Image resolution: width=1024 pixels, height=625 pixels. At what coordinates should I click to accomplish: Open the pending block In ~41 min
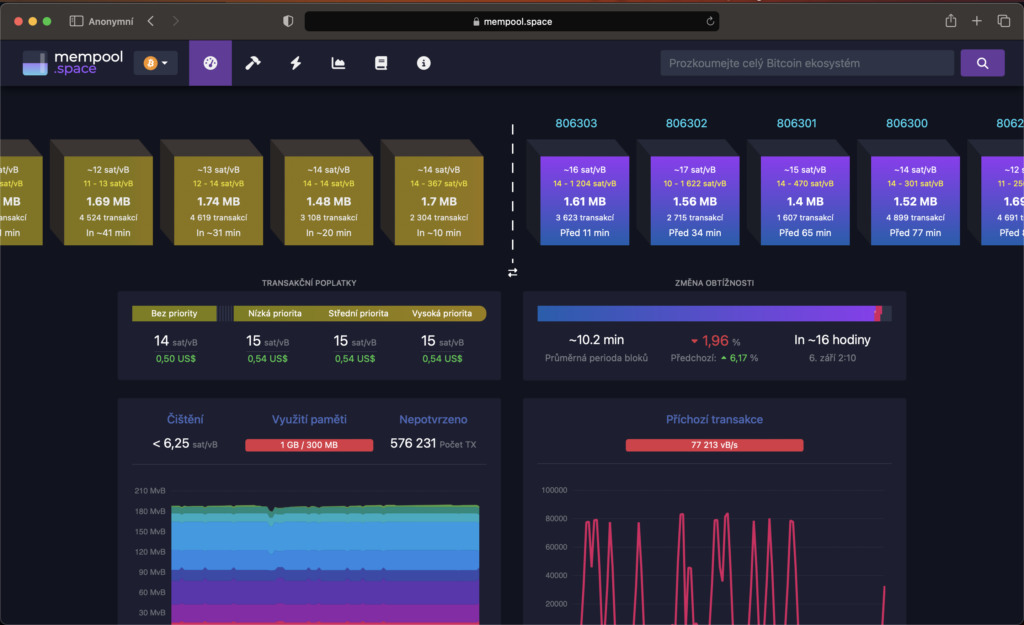pos(108,200)
